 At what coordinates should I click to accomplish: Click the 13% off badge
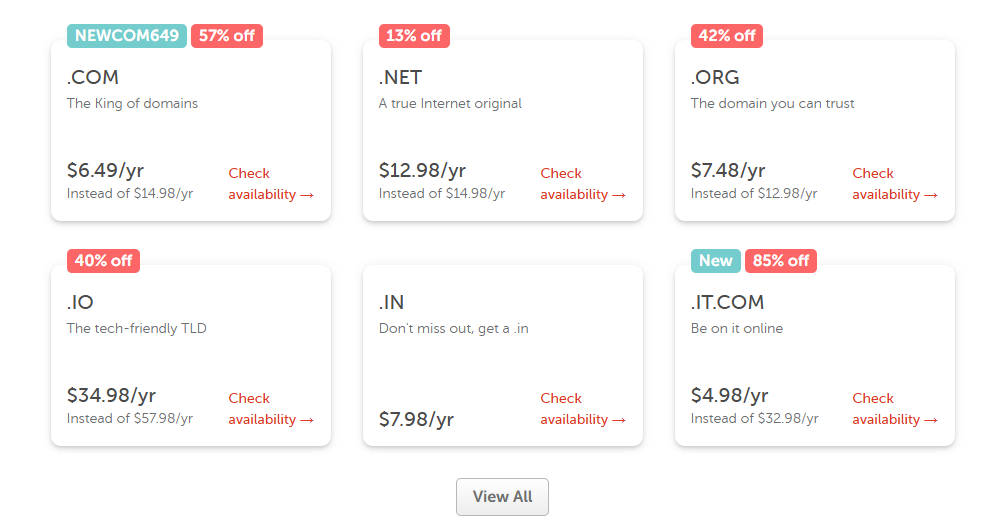[x=414, y=36]
